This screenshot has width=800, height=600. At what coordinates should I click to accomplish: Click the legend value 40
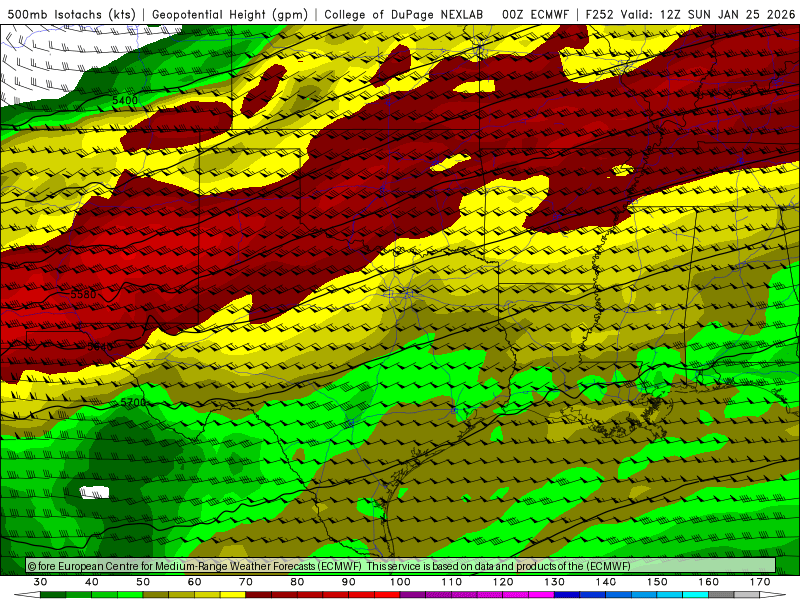click(92, 582)
